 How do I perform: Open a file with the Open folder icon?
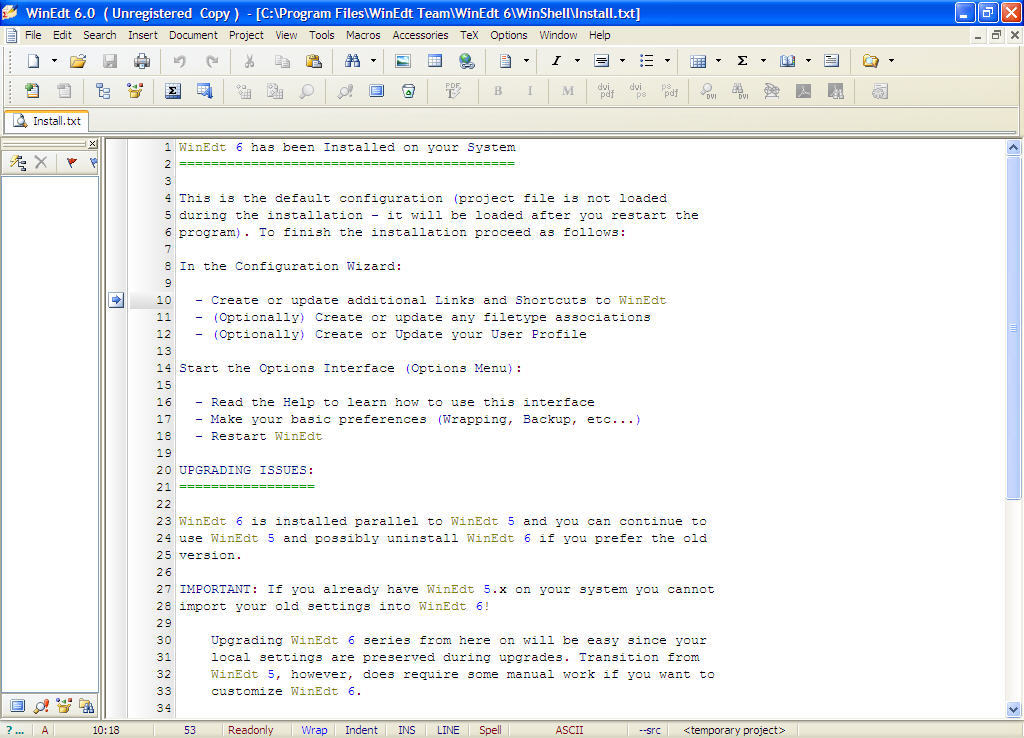point(78,61)
